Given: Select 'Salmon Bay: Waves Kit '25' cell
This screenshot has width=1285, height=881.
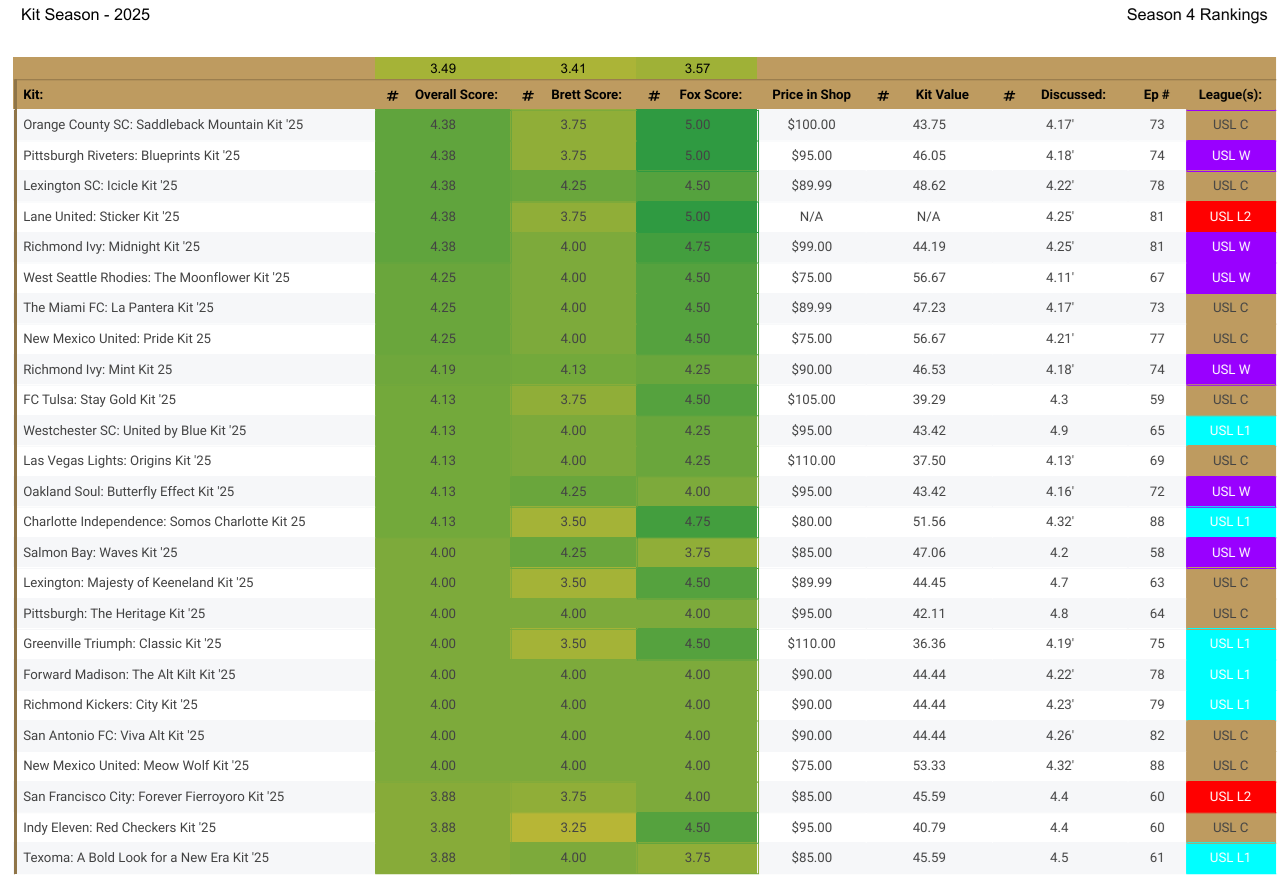Looking at the screenshot, I should tap(196, 553).
